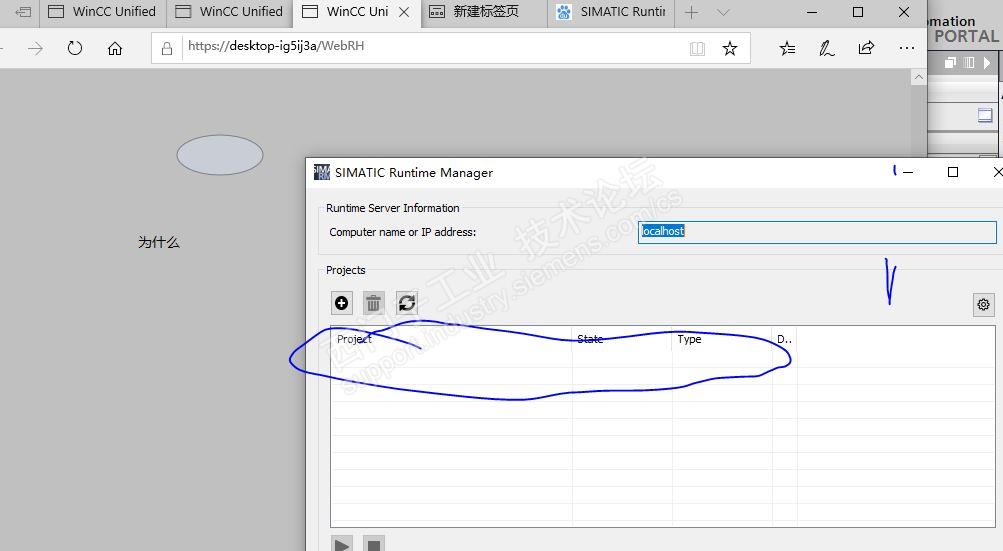Switch to SIMATIC Runtime browser tab
1003x551 pixels.
(x=611, y=12)
